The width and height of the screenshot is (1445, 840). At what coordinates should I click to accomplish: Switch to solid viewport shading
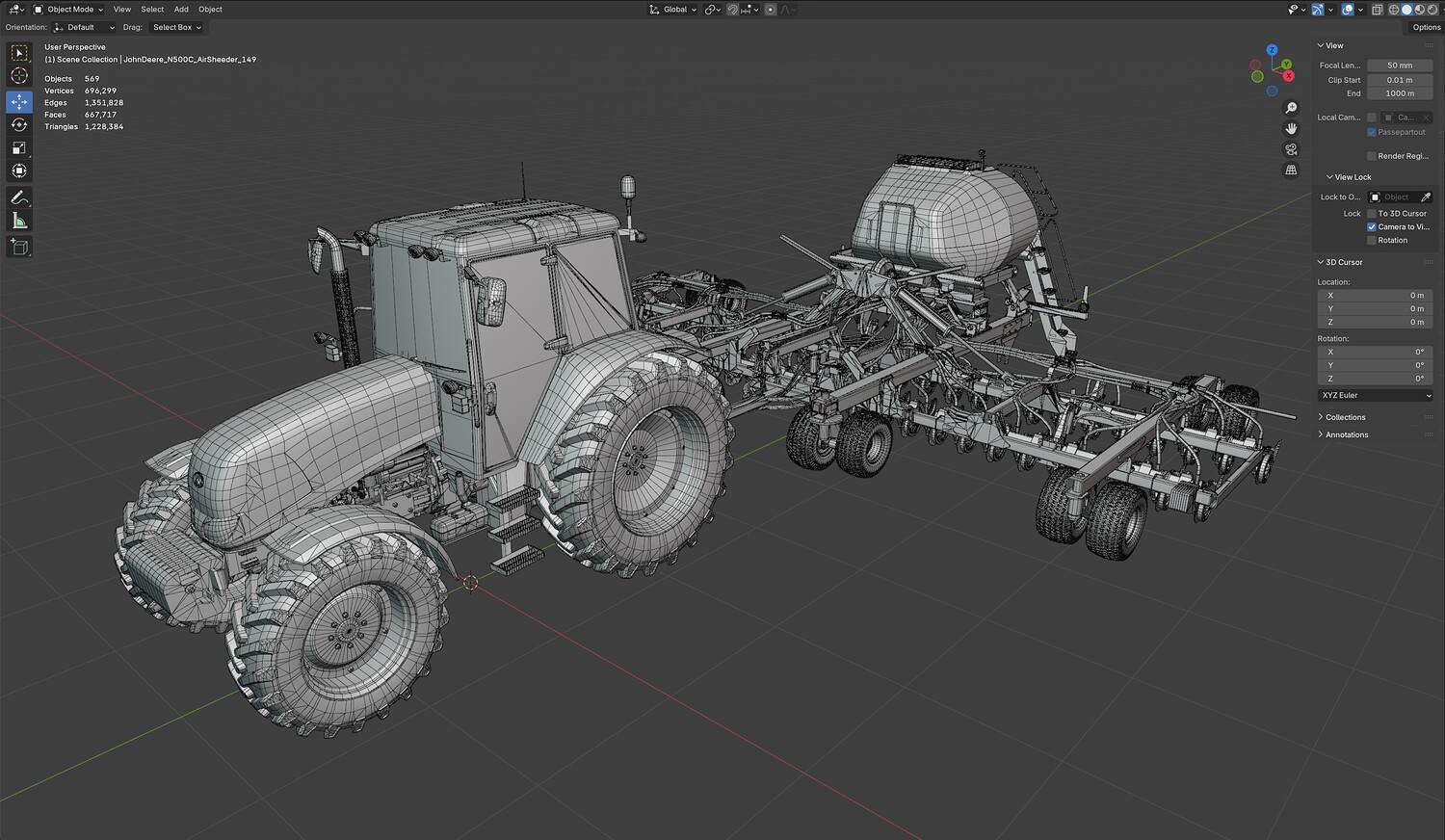tap(1406, 10)
